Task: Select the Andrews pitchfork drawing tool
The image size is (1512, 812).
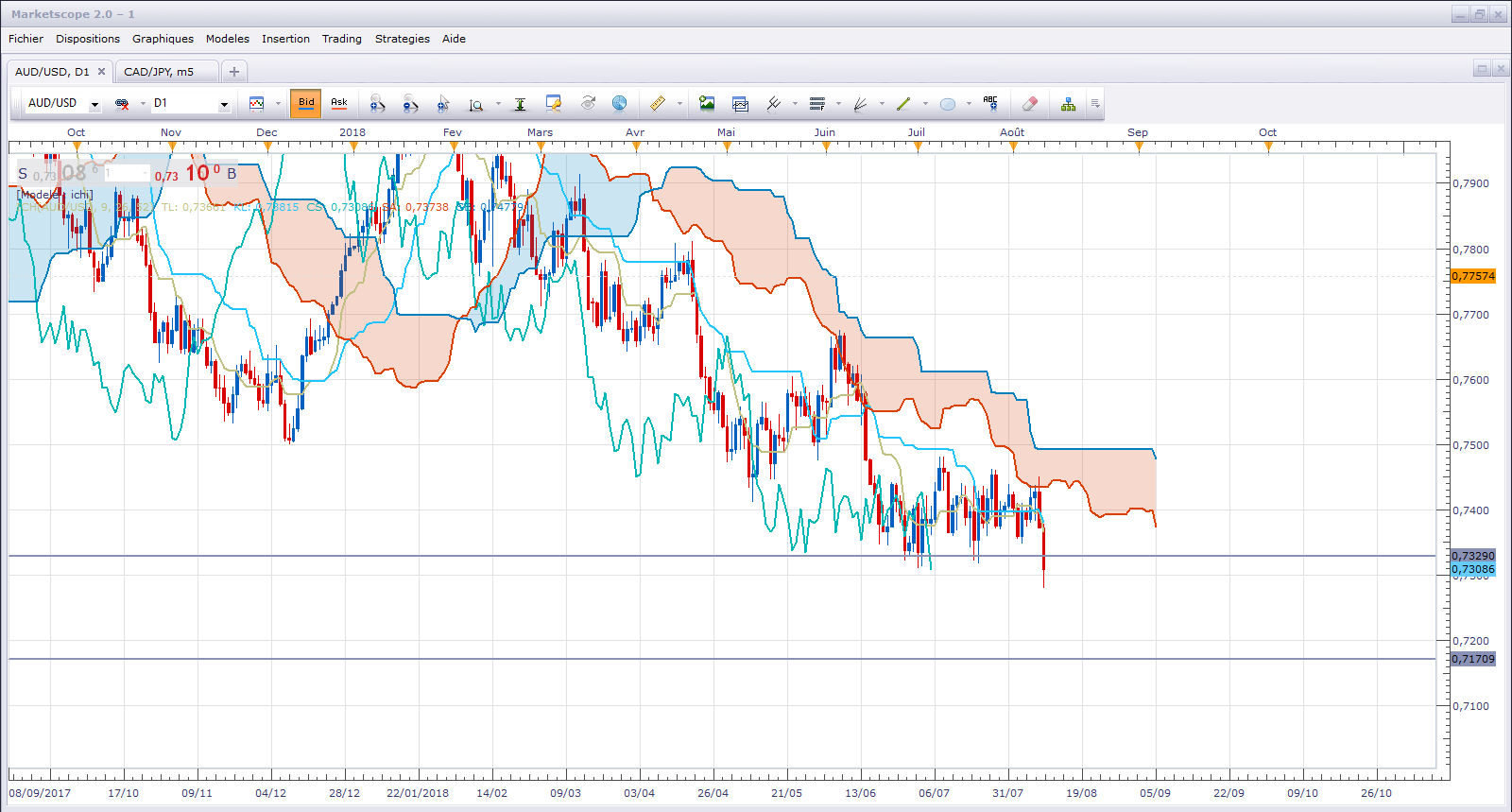Action: (774, 104)
